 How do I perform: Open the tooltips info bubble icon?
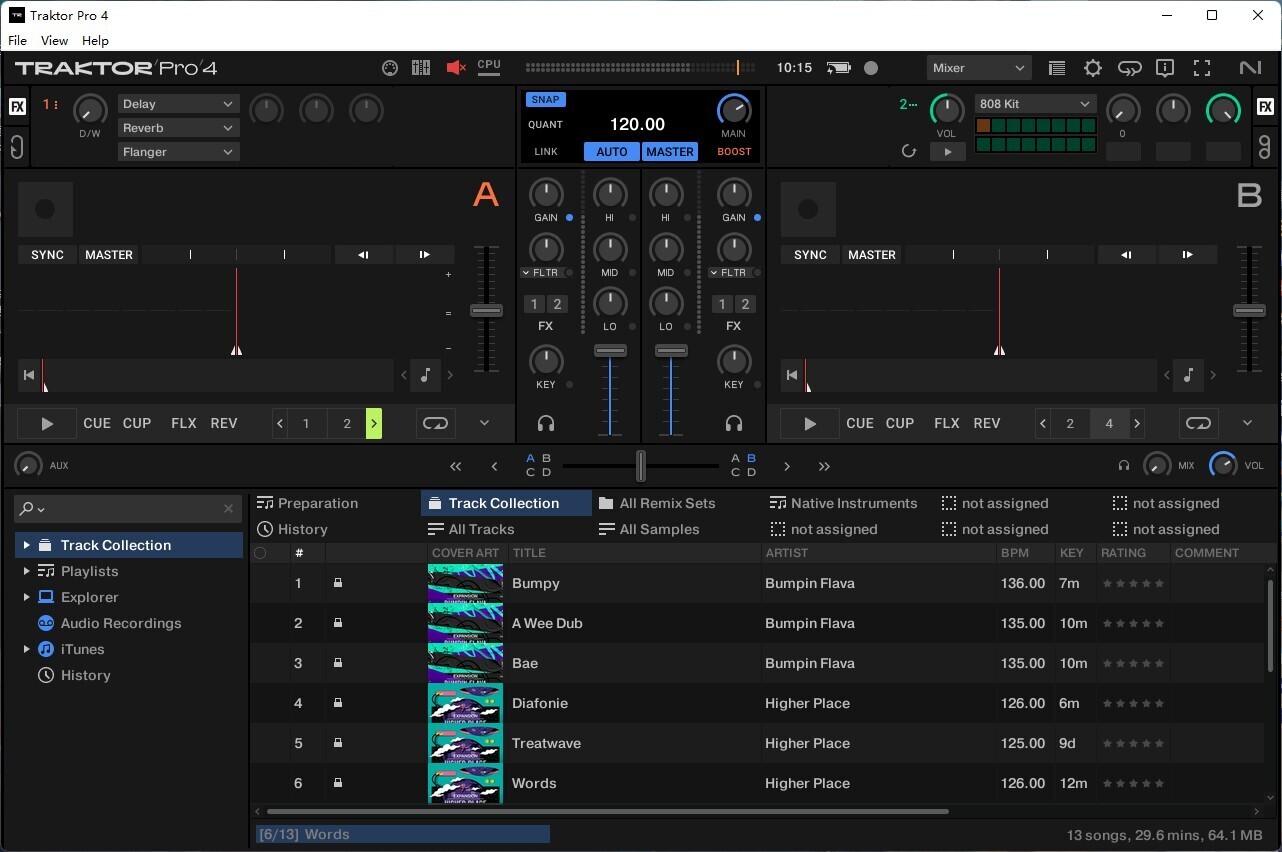click(x=1165, y=68)
